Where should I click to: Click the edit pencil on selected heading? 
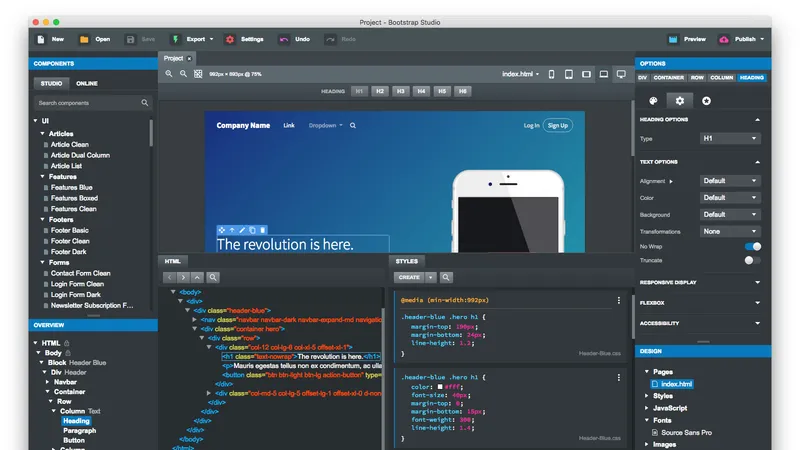[242, 230]
